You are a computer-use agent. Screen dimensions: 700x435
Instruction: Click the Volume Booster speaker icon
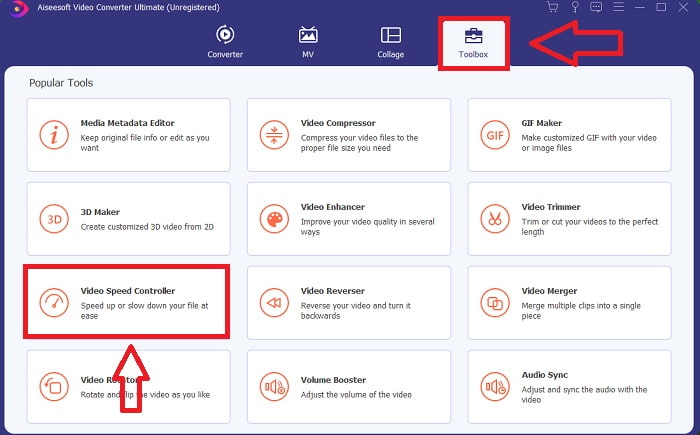[273, 386]
